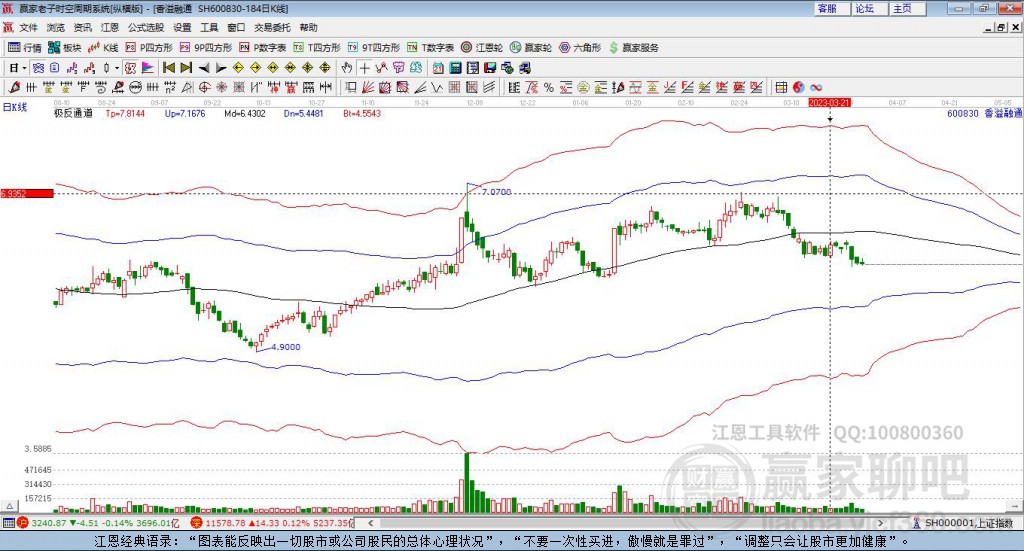Open the 设置 menu
The image size is (1024, 551).
pos(182,27)
